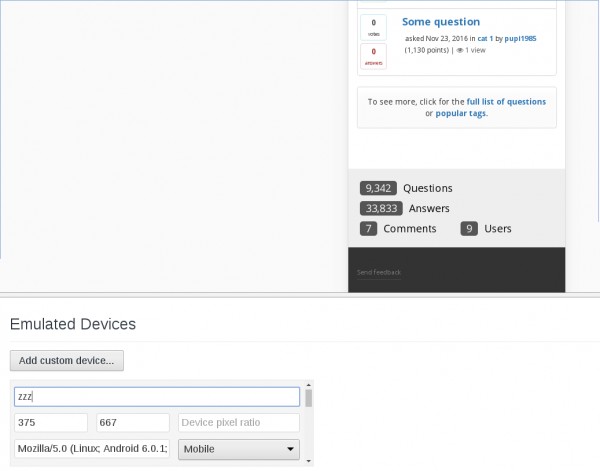
Task: Click the 0 answers count box
Action: [x=373, y=57]
